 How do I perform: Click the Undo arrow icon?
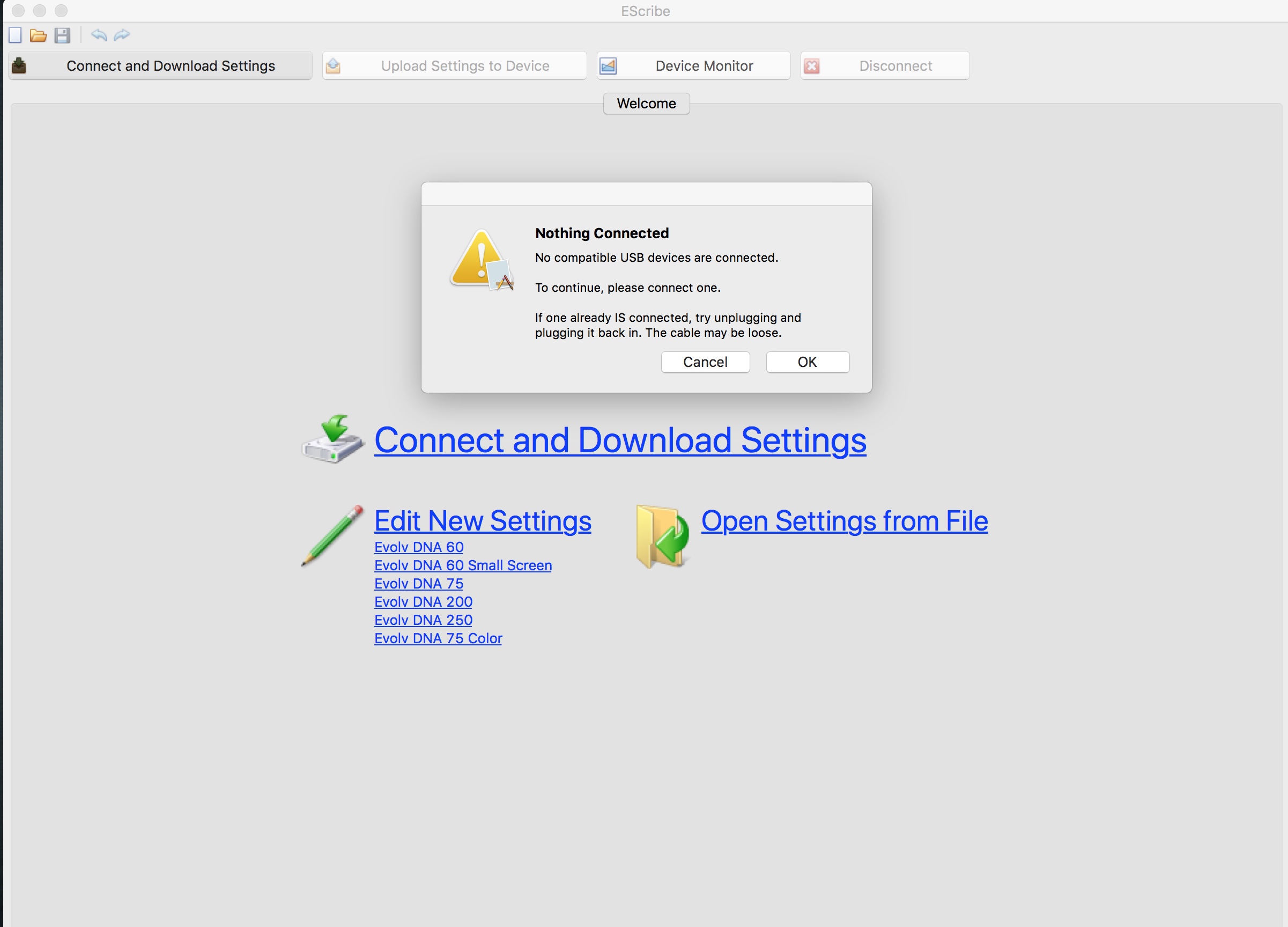coord(99,35)
